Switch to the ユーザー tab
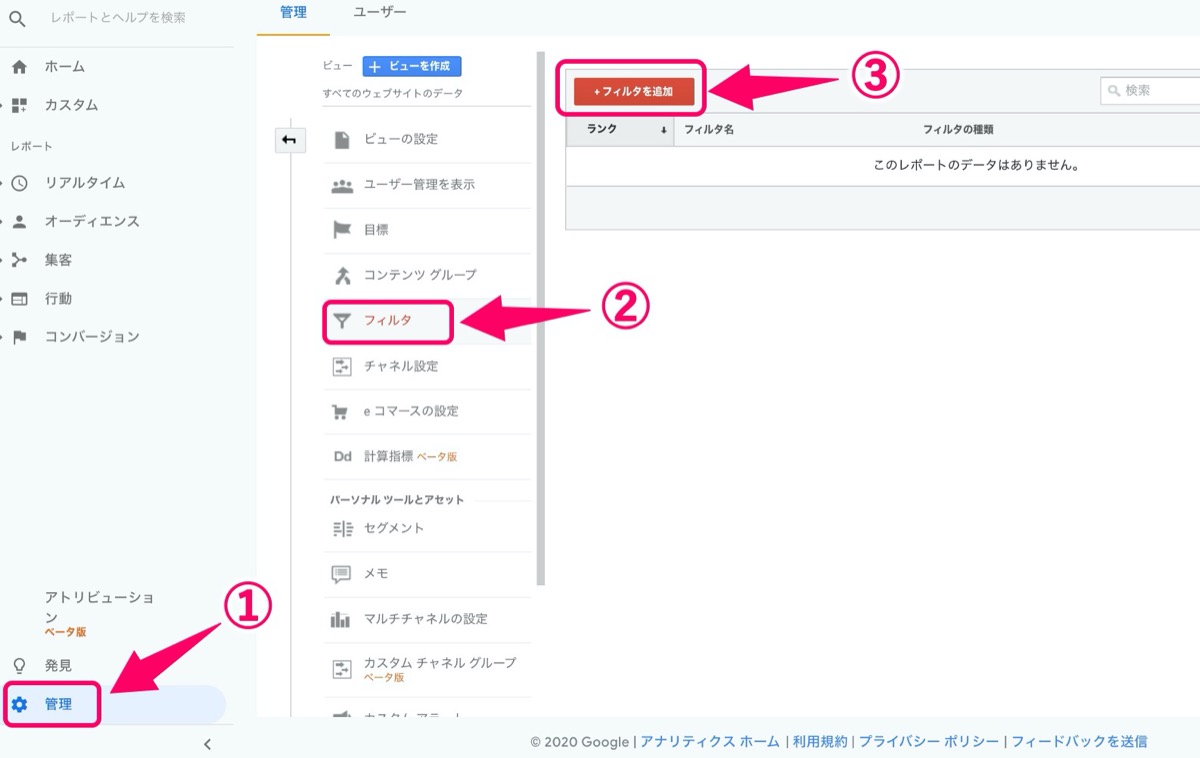This screenshot has height=758, width=1200. click(380, 13)
